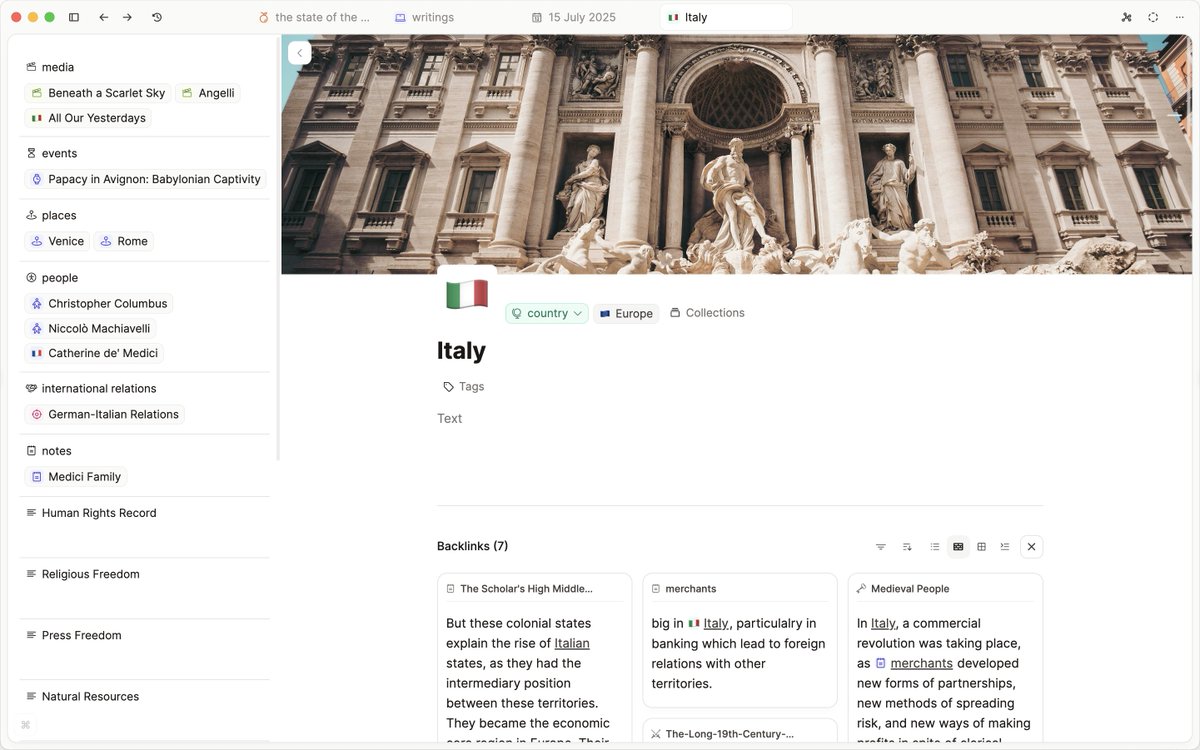Sort the backlinks list
Image resolution: width=1200 pixels, height=750 pixels.
pyautogui.click(x=907, y=547)
